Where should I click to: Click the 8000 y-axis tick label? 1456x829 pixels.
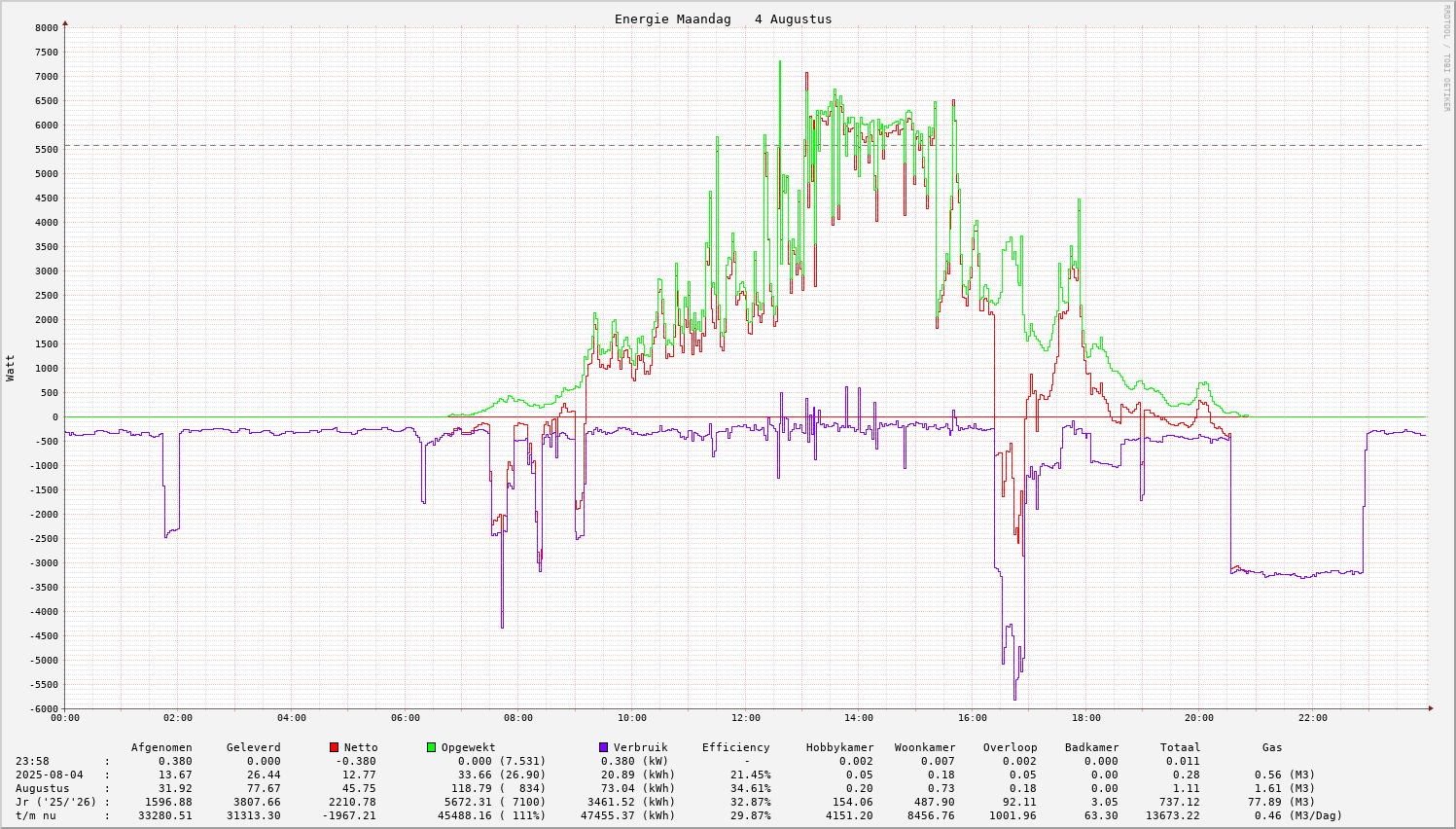(x=47, y=28)
